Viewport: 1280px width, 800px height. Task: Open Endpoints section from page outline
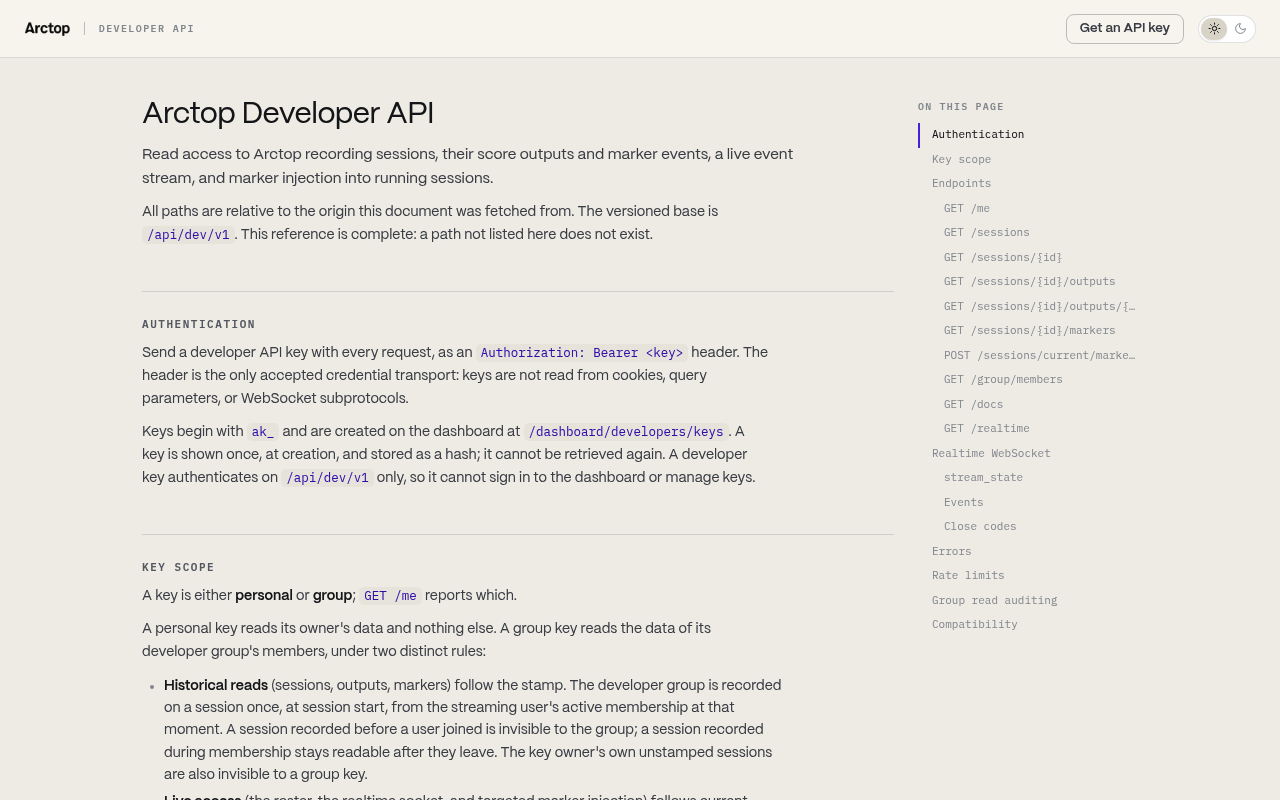961,184
